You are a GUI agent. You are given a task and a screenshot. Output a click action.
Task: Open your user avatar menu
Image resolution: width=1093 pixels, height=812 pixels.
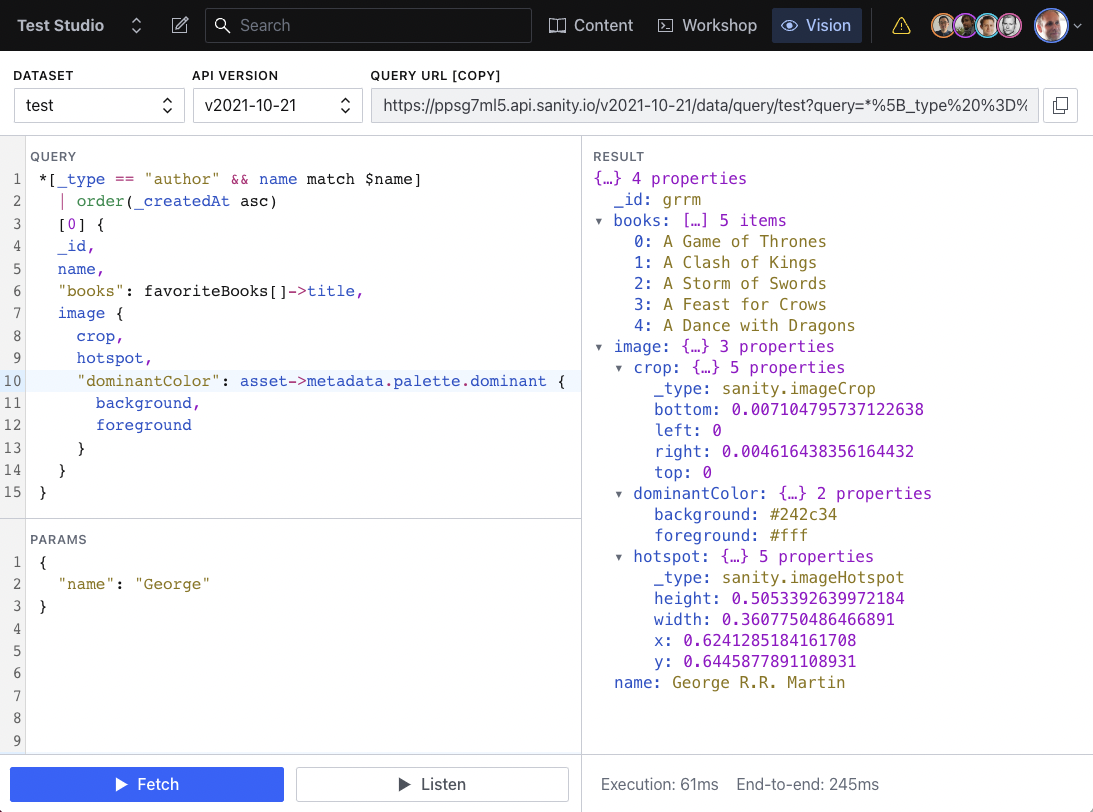point(1051,25)
